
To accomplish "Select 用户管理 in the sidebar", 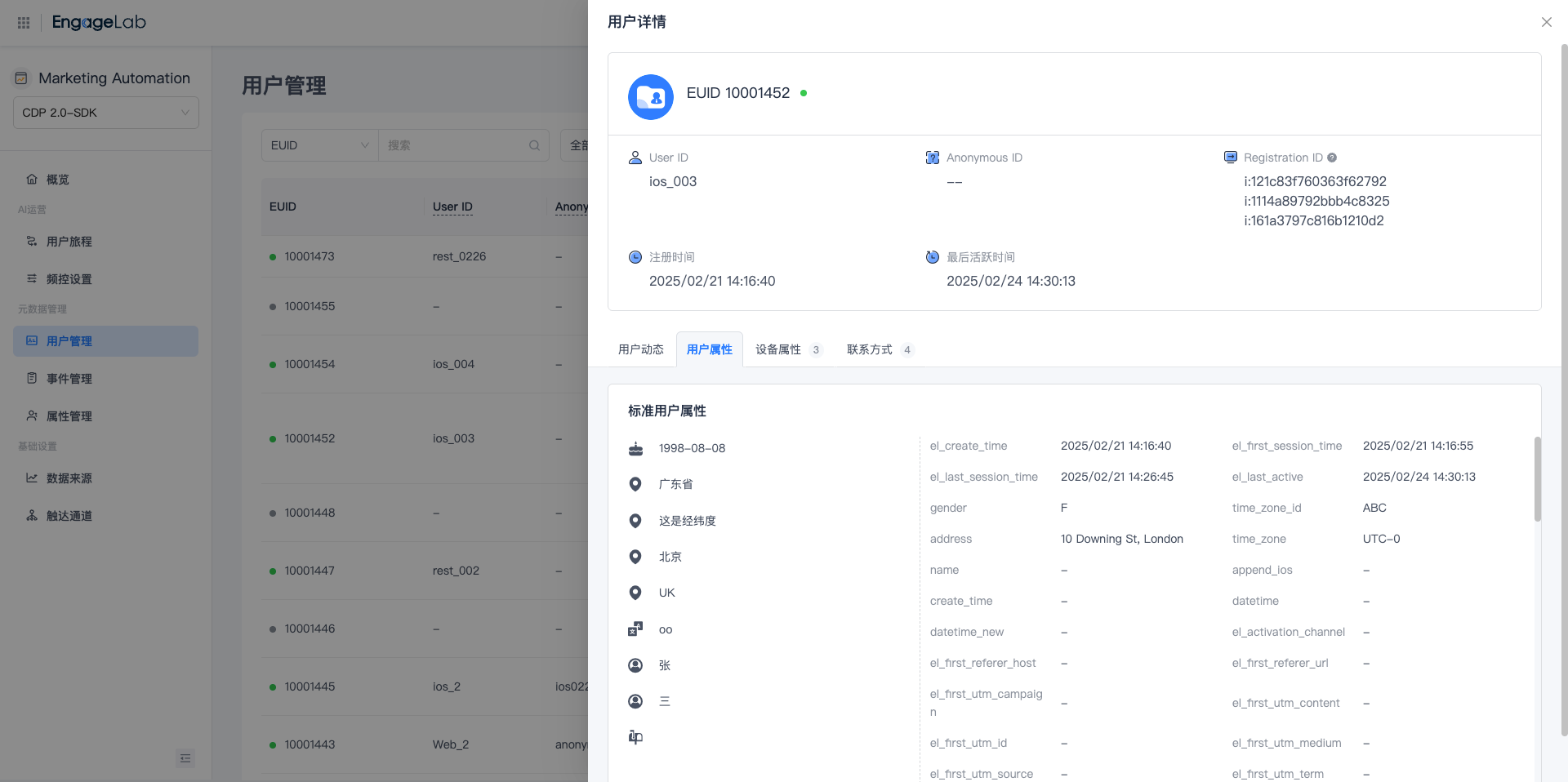I will 105,341.
